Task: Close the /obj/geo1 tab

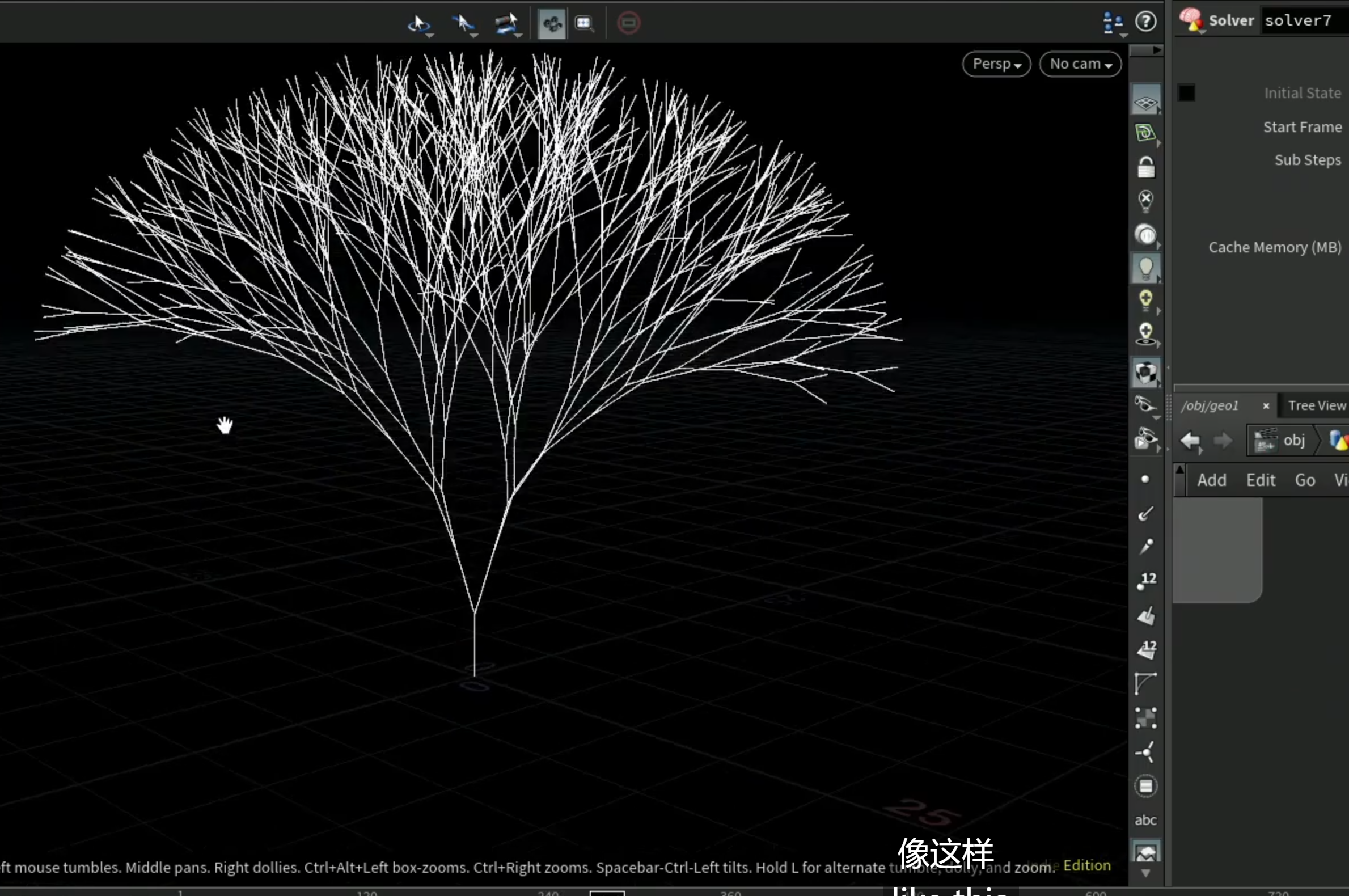Action: [1266, 405]
